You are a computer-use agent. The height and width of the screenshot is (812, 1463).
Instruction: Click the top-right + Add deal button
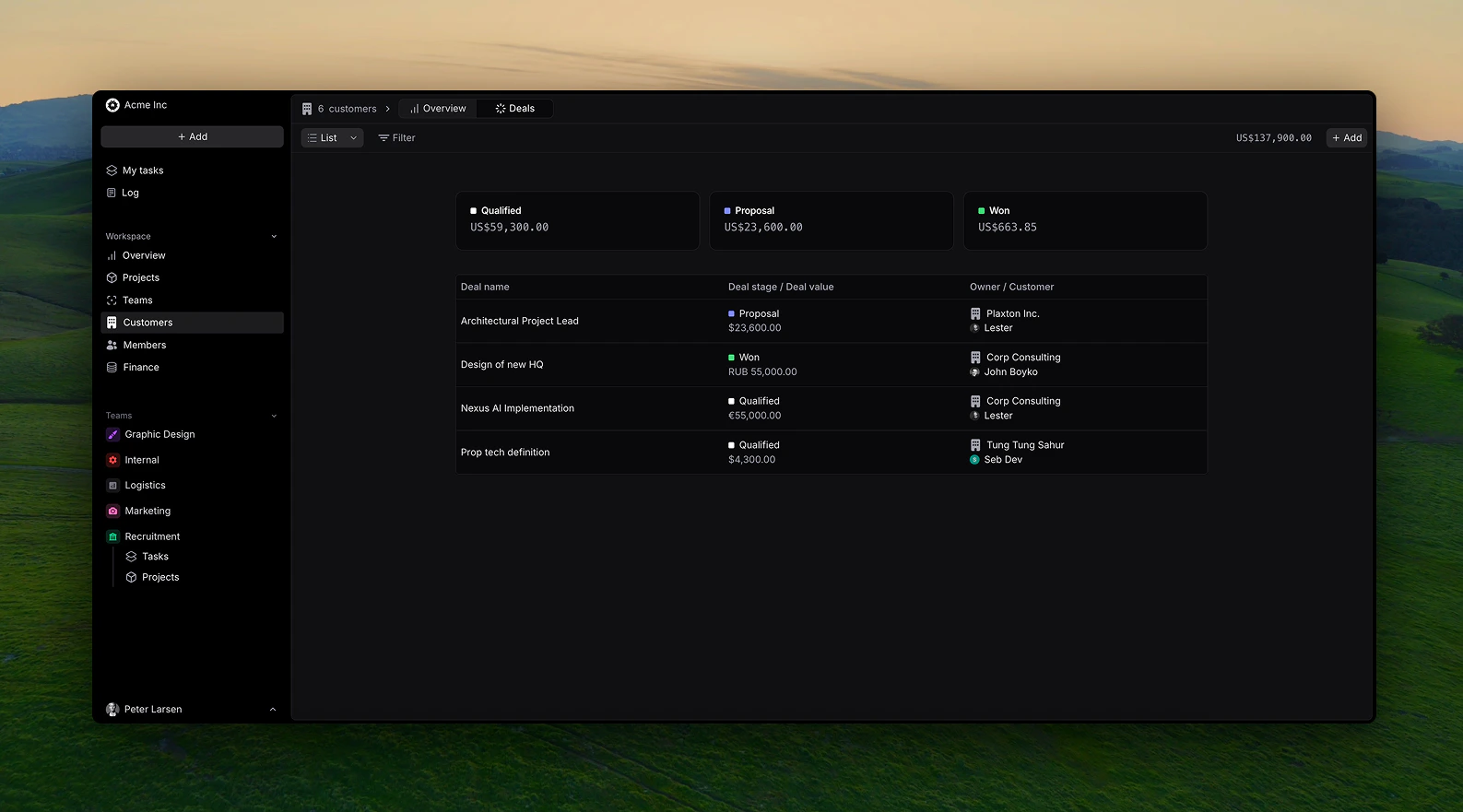1347,138
